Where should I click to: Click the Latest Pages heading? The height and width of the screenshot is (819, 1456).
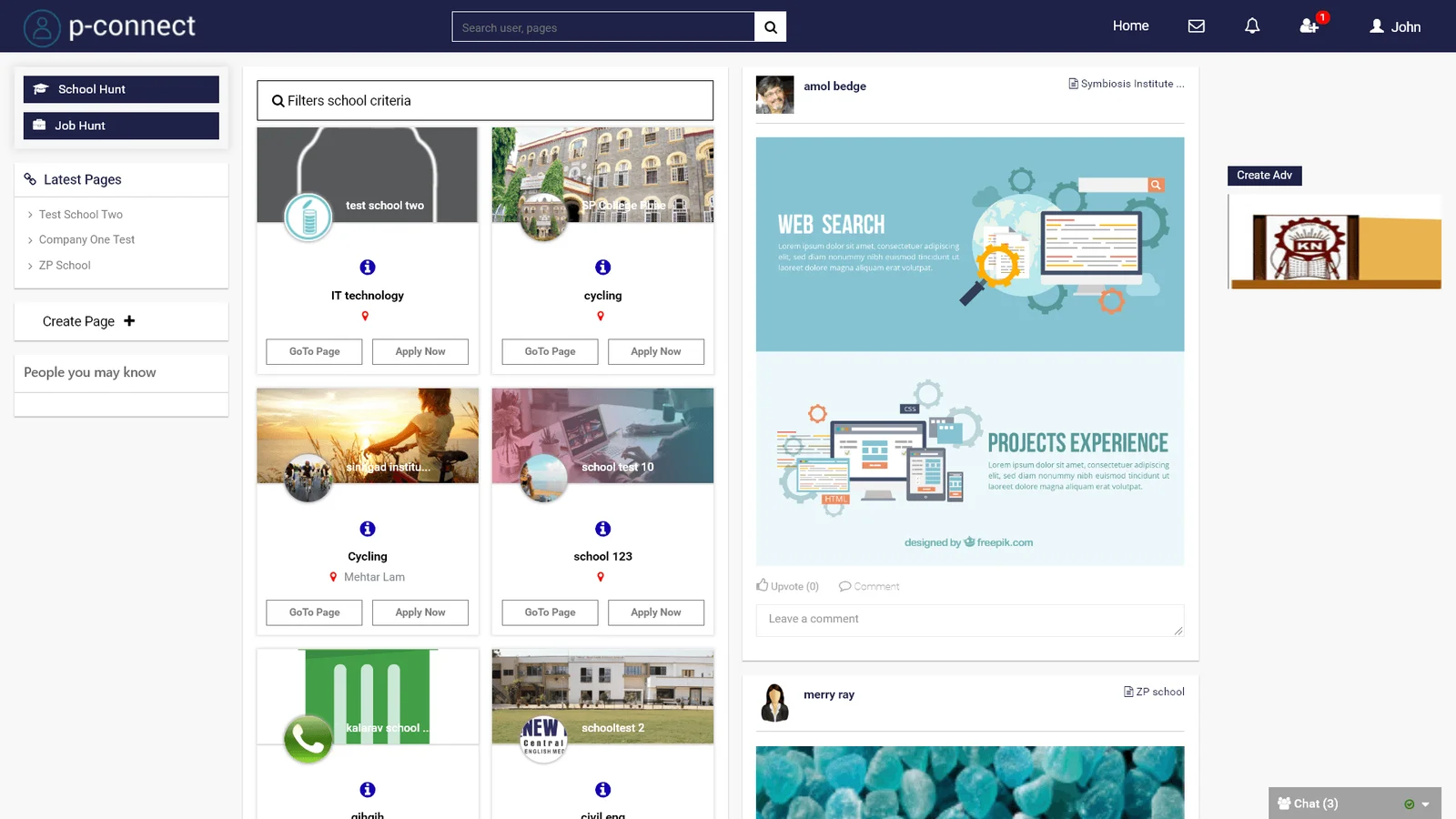pos(83,180)
